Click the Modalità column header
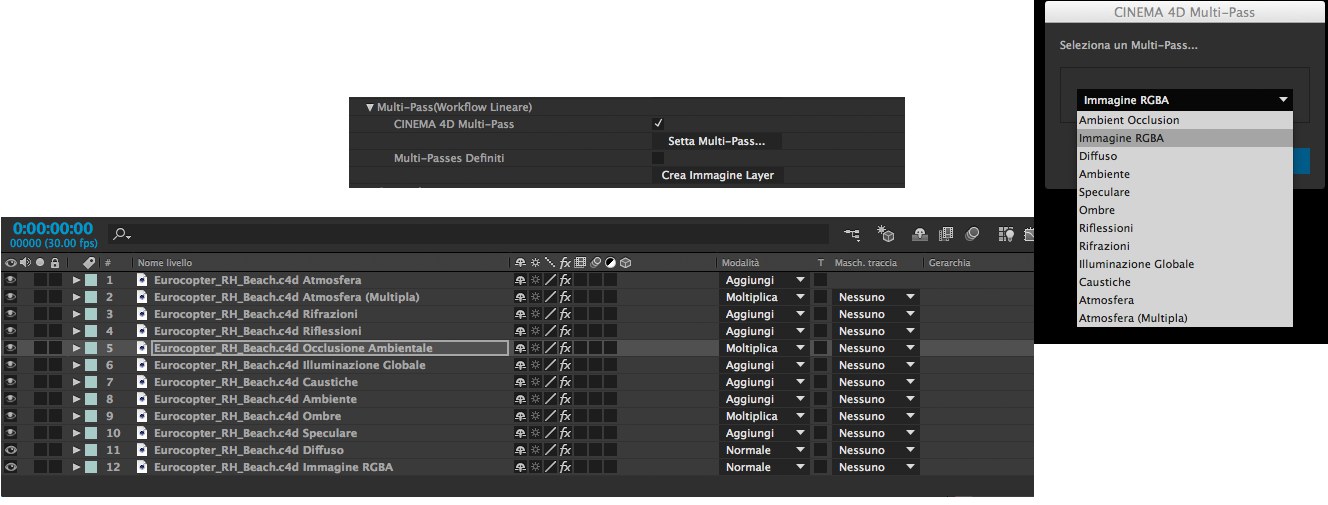1328x505 pixels. pyautogui.click(x=741, y=263)
